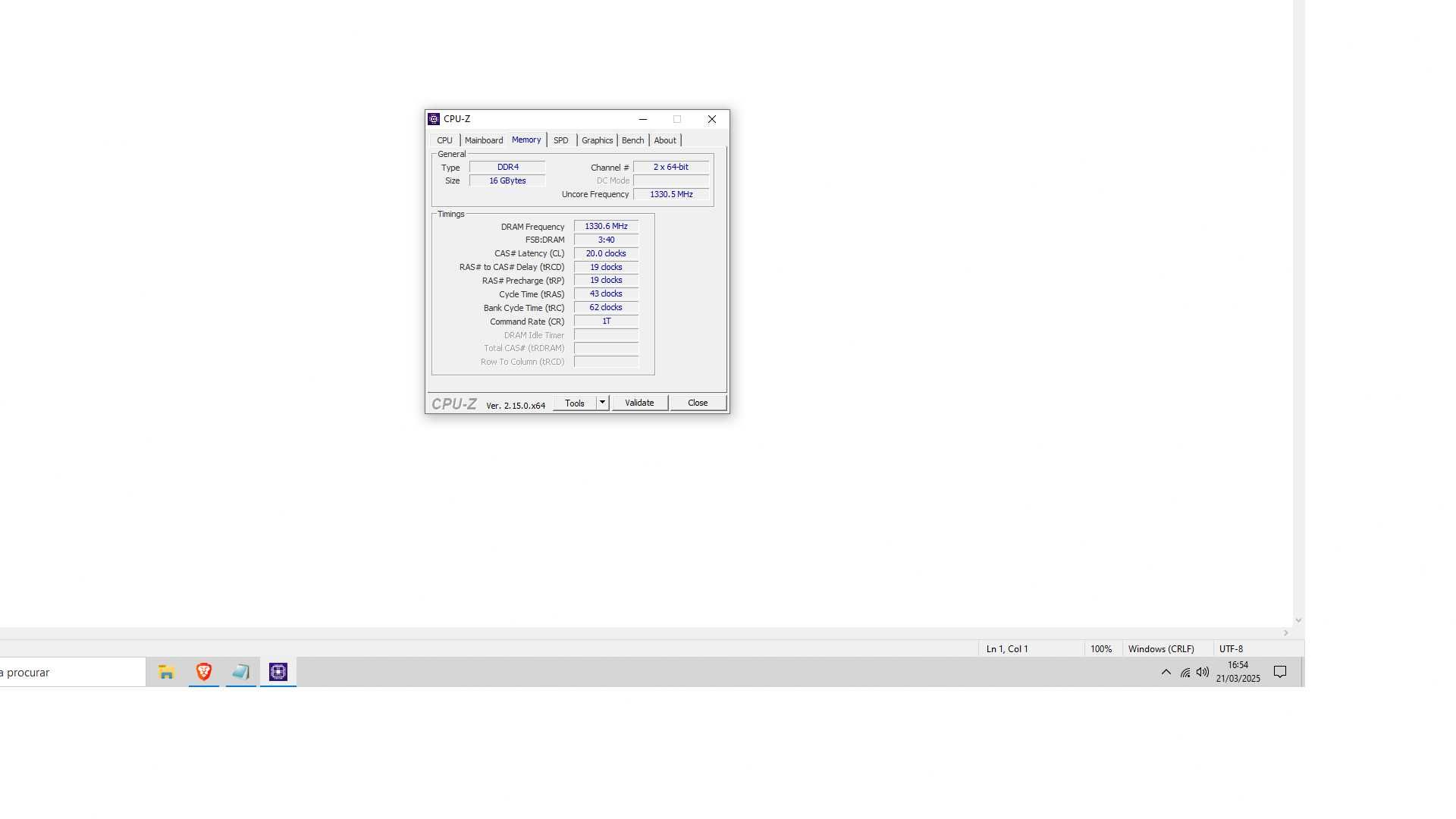Click the CPU-Z title bar app icon
The height and width of the screenshot is (819, 1456).
coord(434,119)
